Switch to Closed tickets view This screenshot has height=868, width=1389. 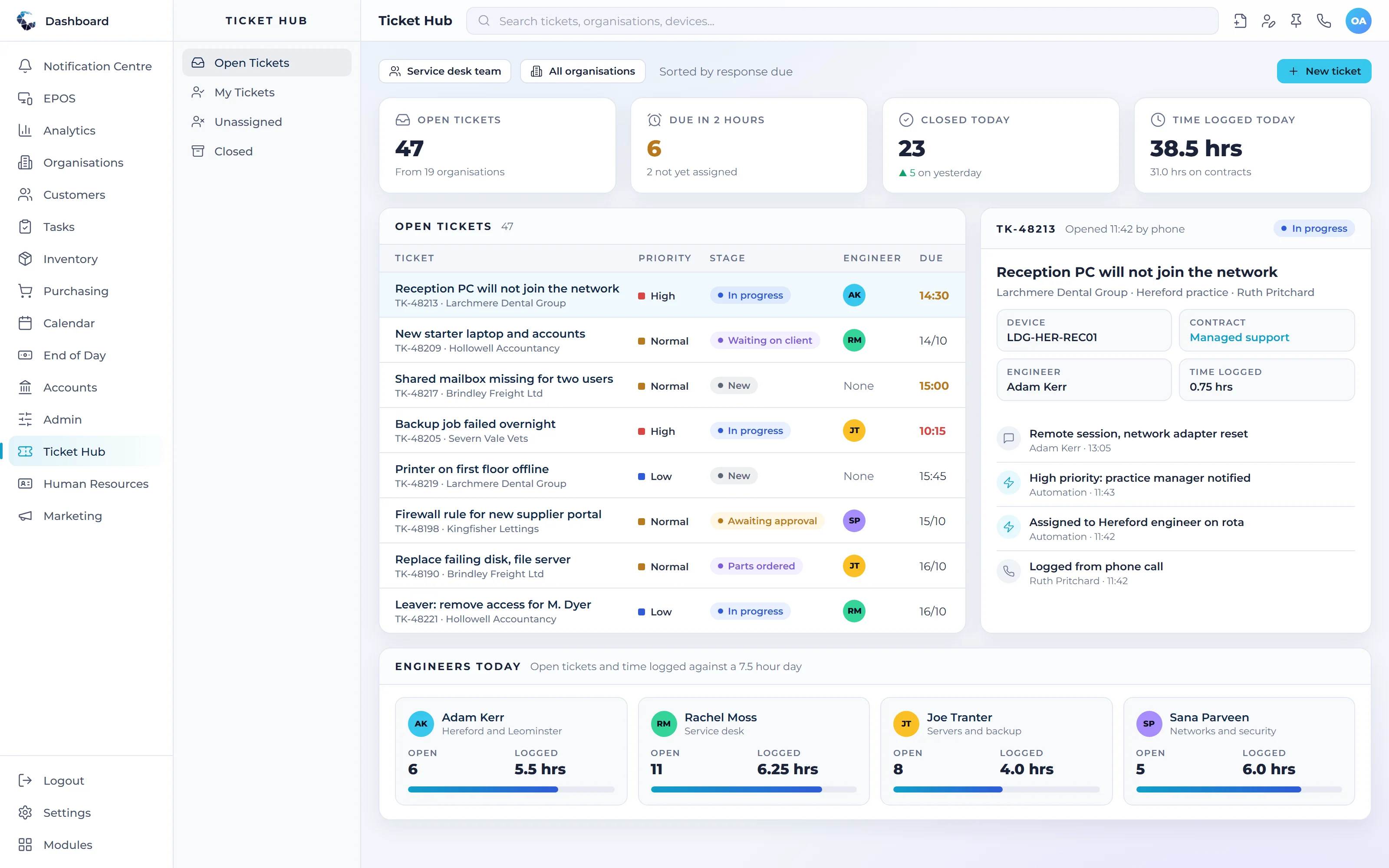[267, 151]
